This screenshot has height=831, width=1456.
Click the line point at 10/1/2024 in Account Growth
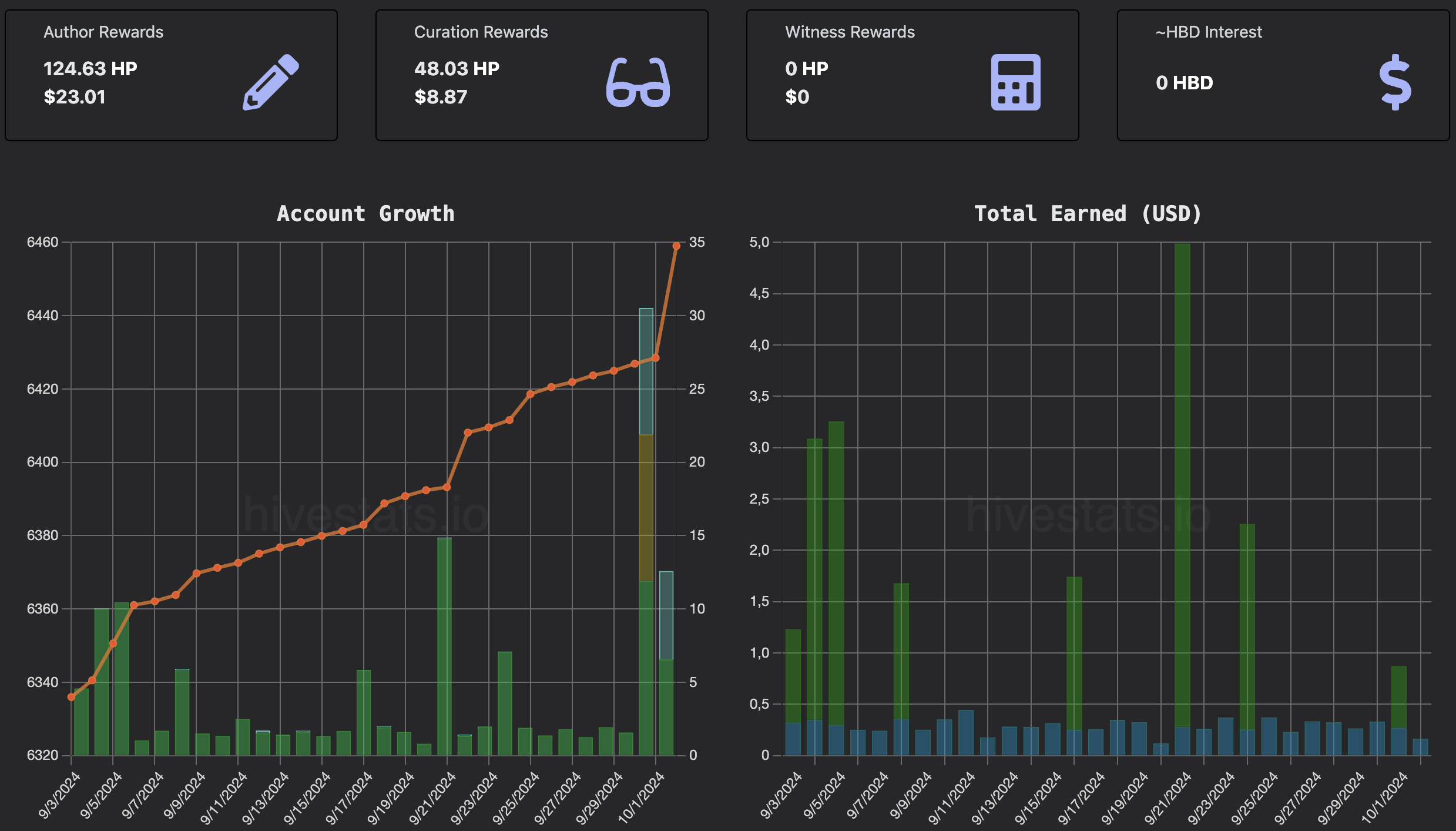[x=656, y=358]
